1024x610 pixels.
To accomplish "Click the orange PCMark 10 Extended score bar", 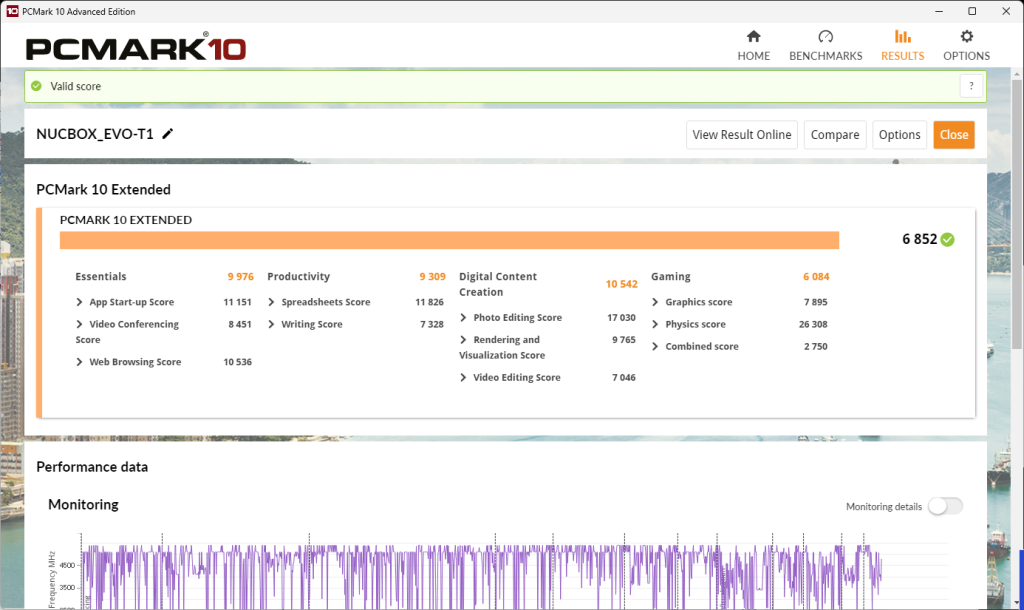I will [449, 240].
